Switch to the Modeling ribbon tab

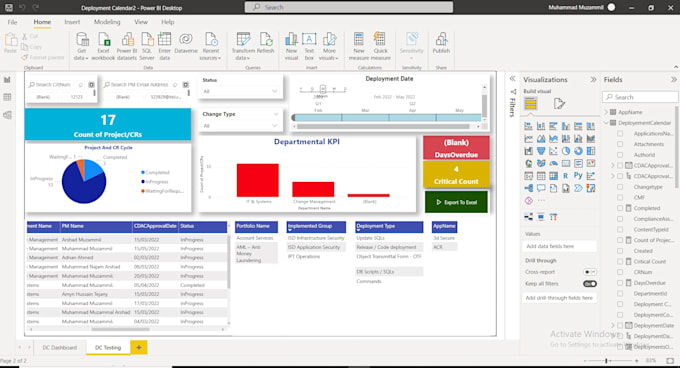[x=107, y=22]
